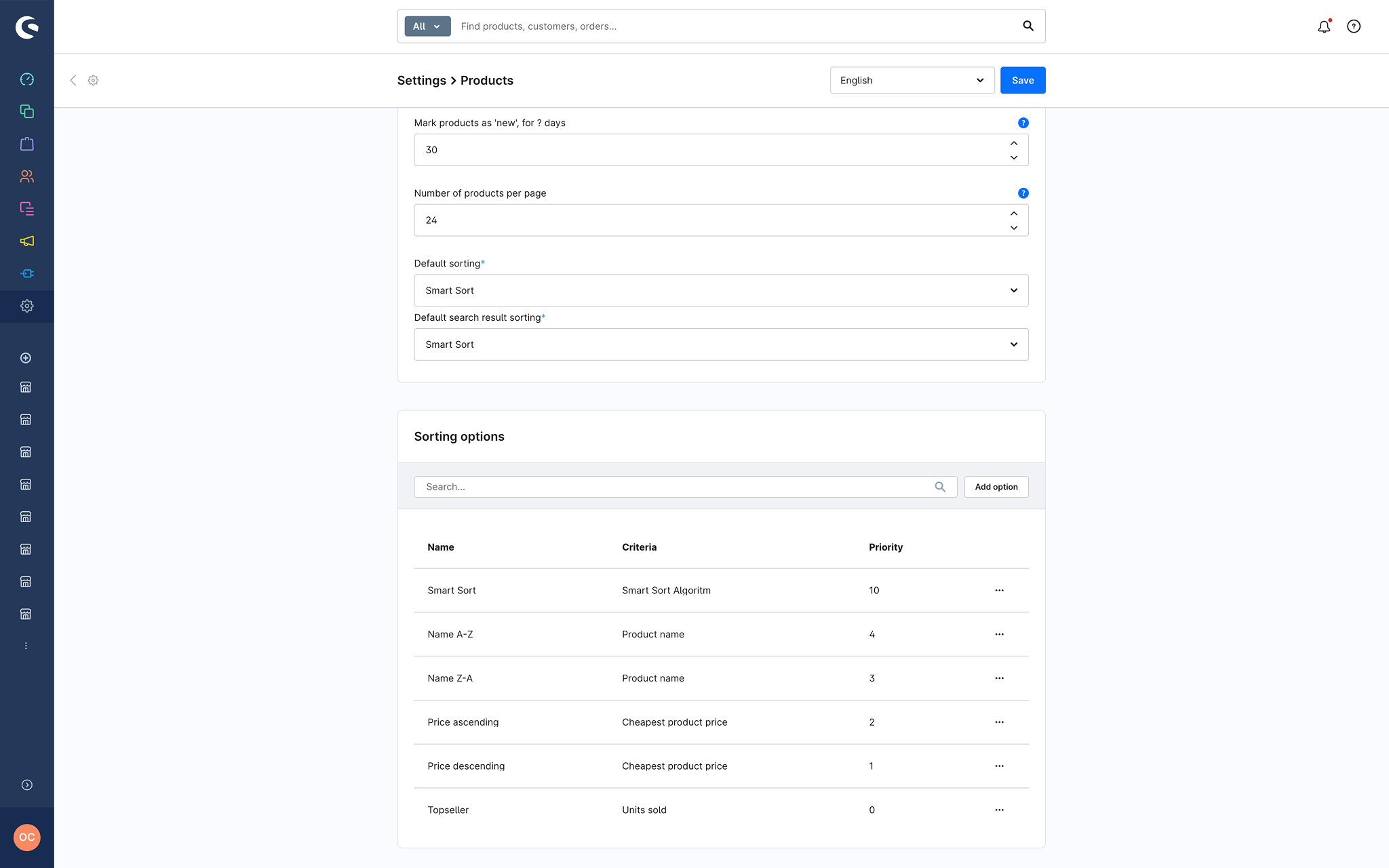This screenshot has width=1389, height=868.
Task: Click the Save button
Action: point(1023,80)
